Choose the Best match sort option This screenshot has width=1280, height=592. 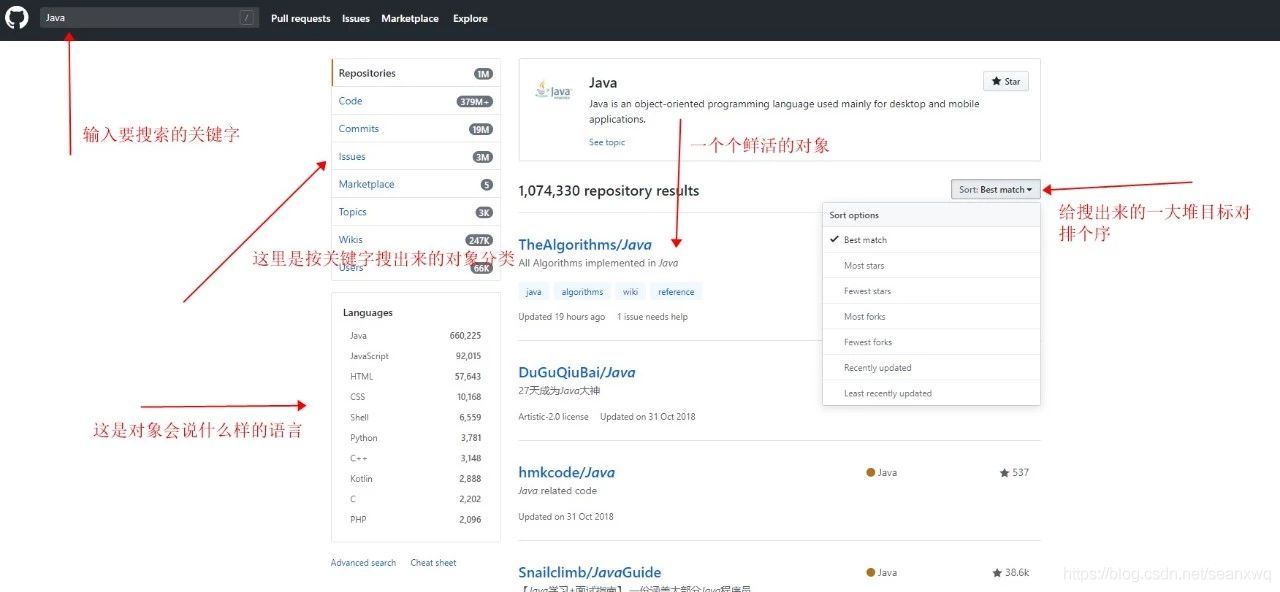click(x=931, y=240)
